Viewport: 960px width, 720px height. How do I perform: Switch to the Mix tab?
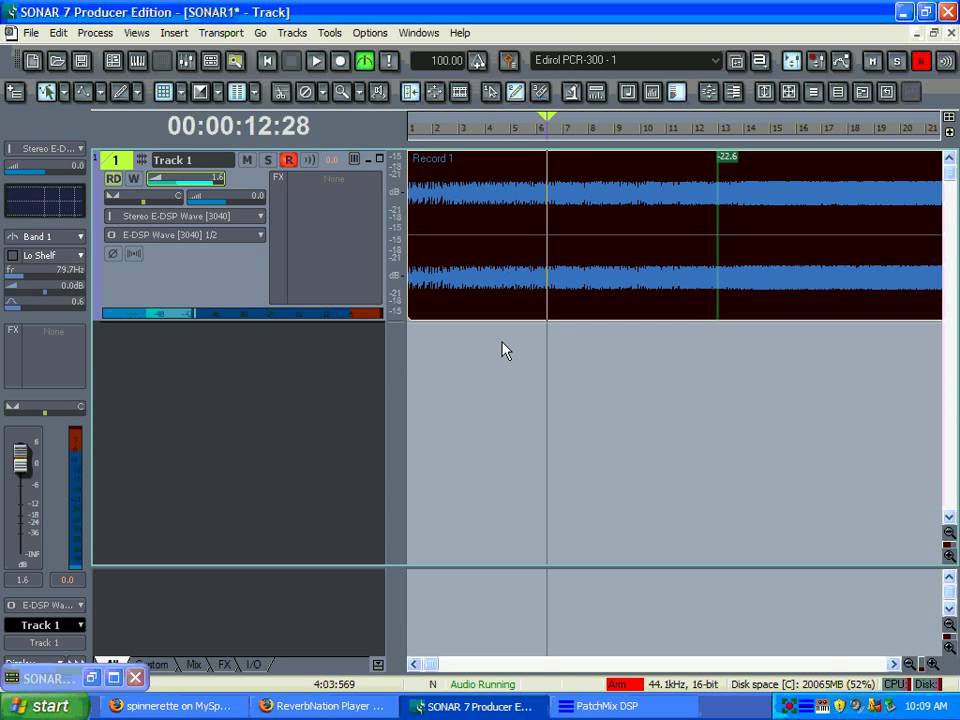click(x=193, y=664)
